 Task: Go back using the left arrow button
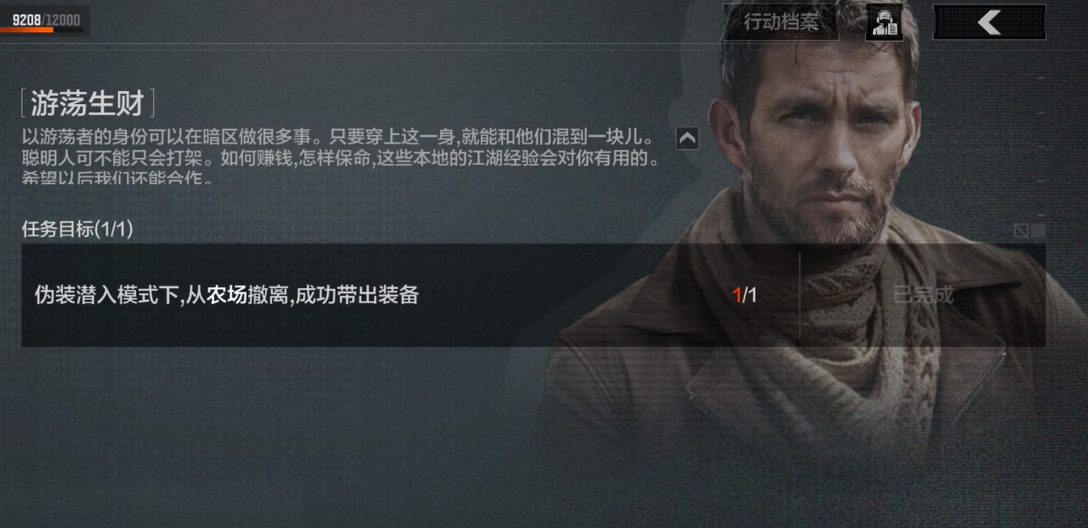[989, 22]
